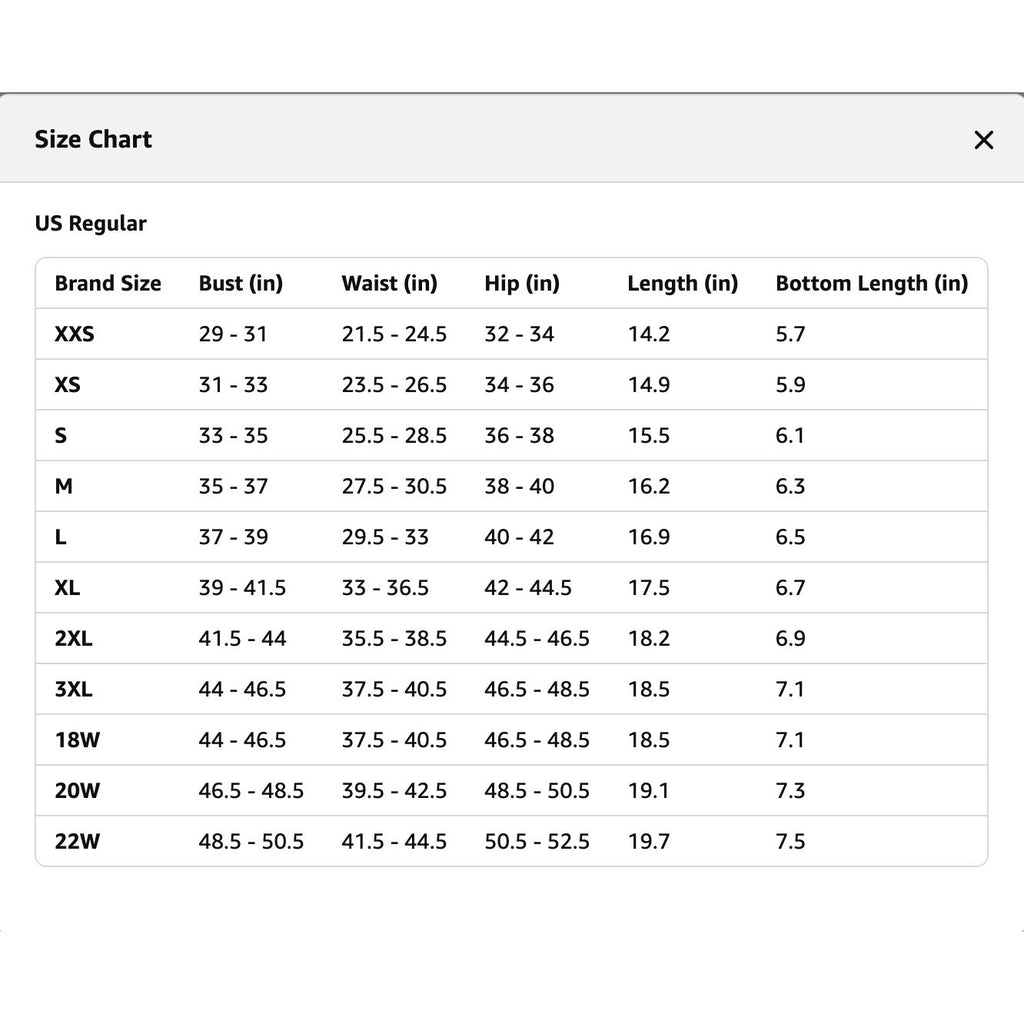This screenshot has height=1024, width=1024.
Task: Select 20W waist value '39.5 - 42.5'
Action: pos(394,790)
